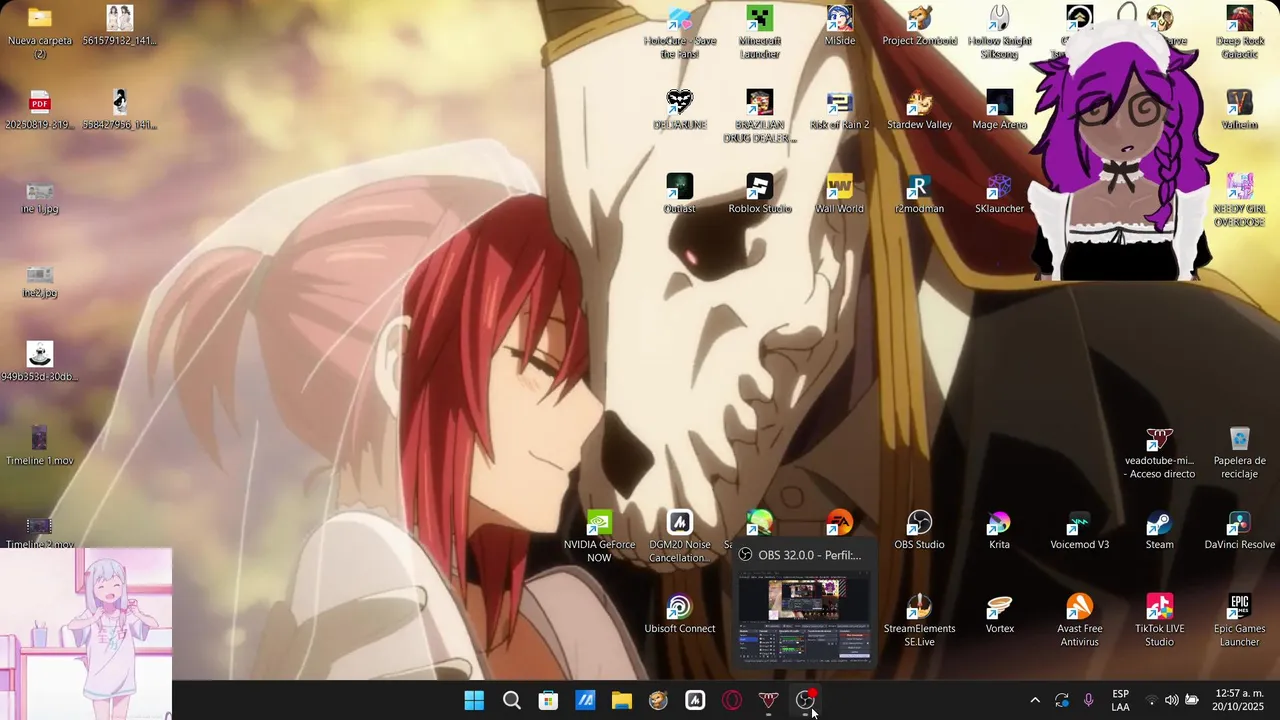
Task: Open Ubisoft Connect shortcut
Action: [680, 614]
